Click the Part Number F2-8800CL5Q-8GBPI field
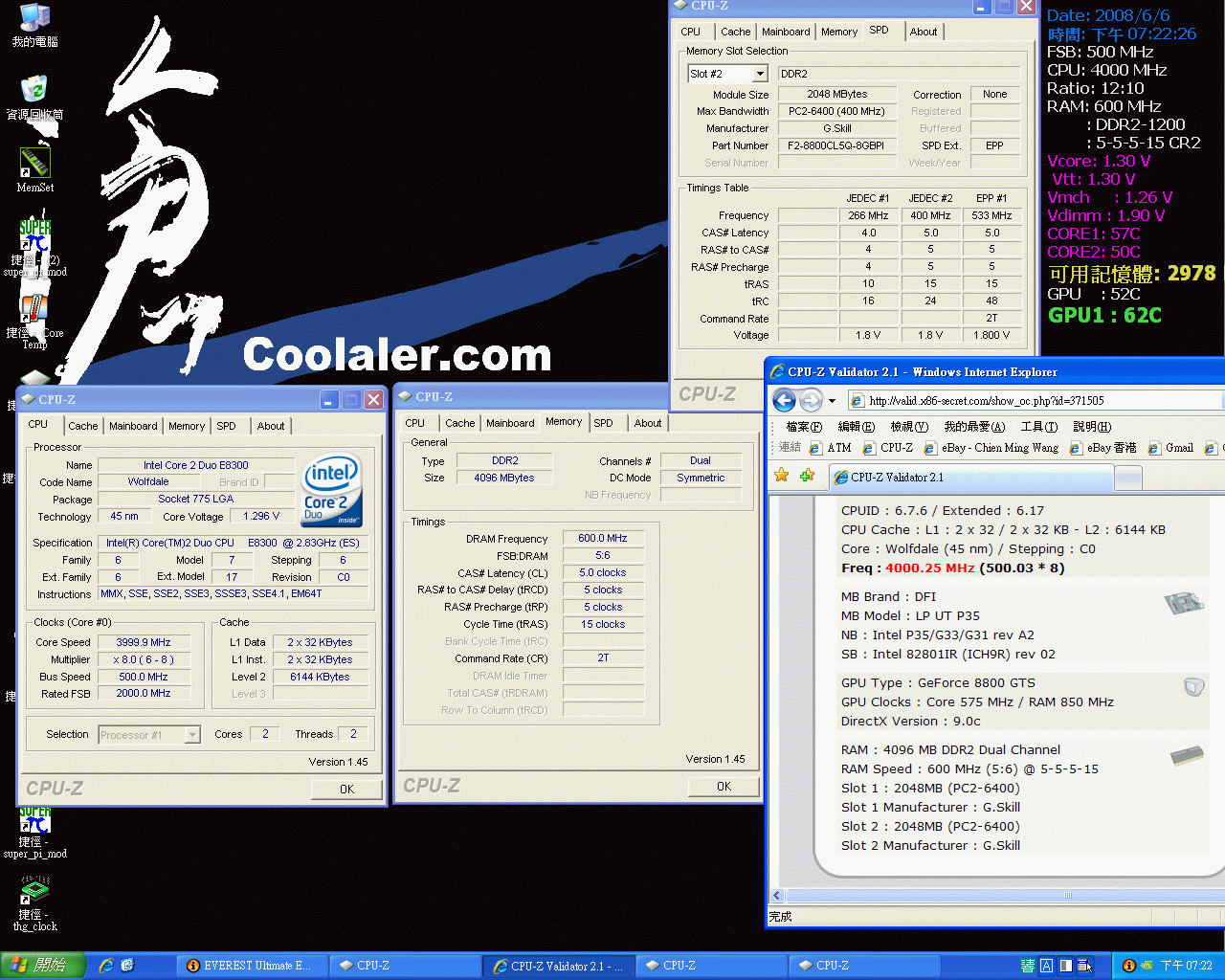This screenshot has width=1225, height=980. [x=836, y=145]
